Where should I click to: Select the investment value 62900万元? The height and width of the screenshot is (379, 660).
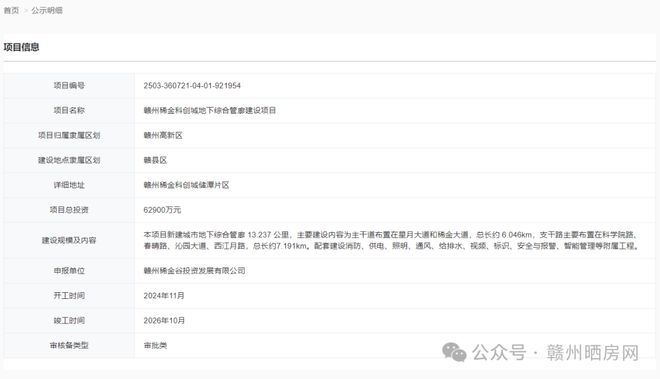(162, 210)
